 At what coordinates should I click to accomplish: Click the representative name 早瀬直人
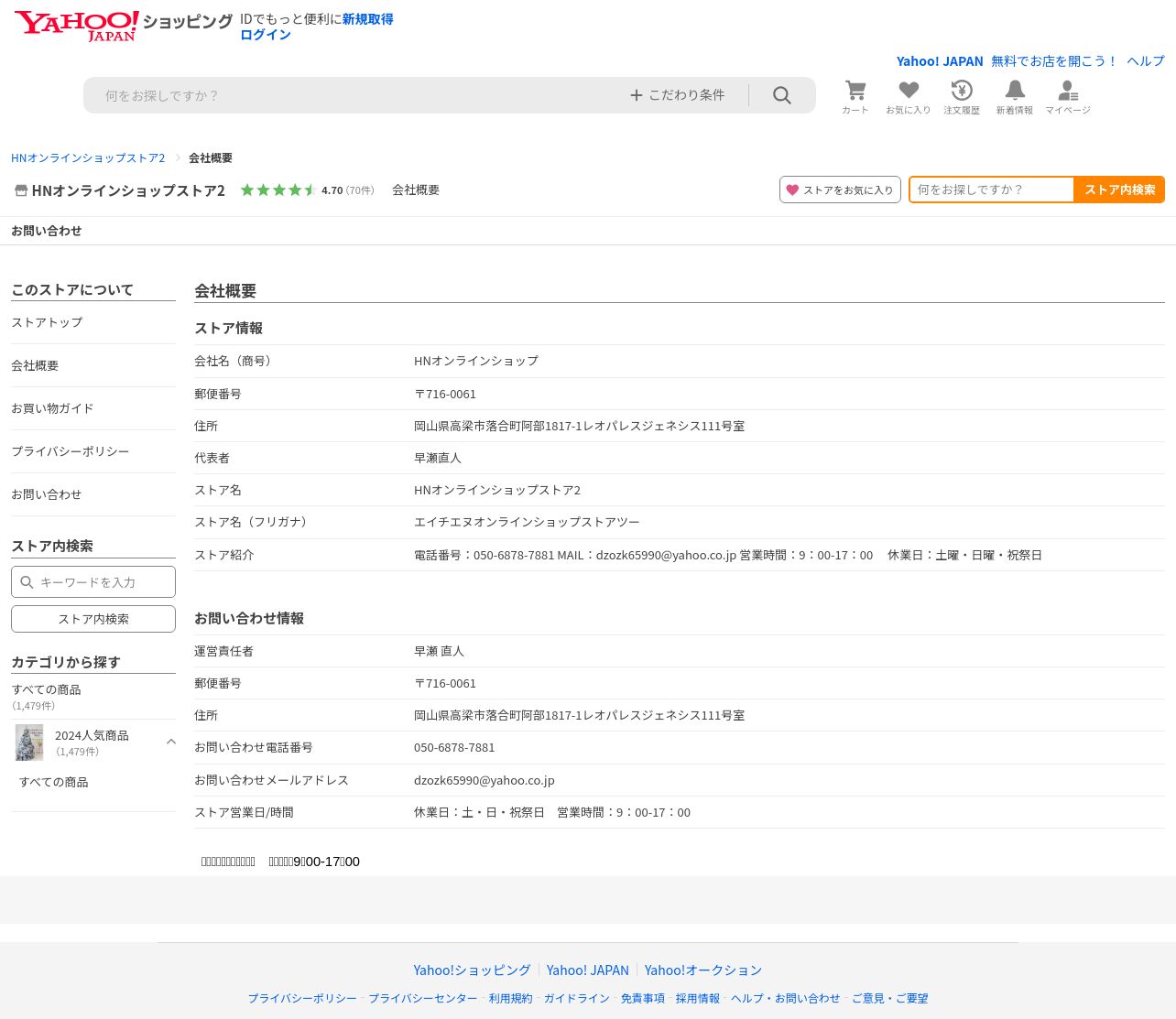[438, 458]
